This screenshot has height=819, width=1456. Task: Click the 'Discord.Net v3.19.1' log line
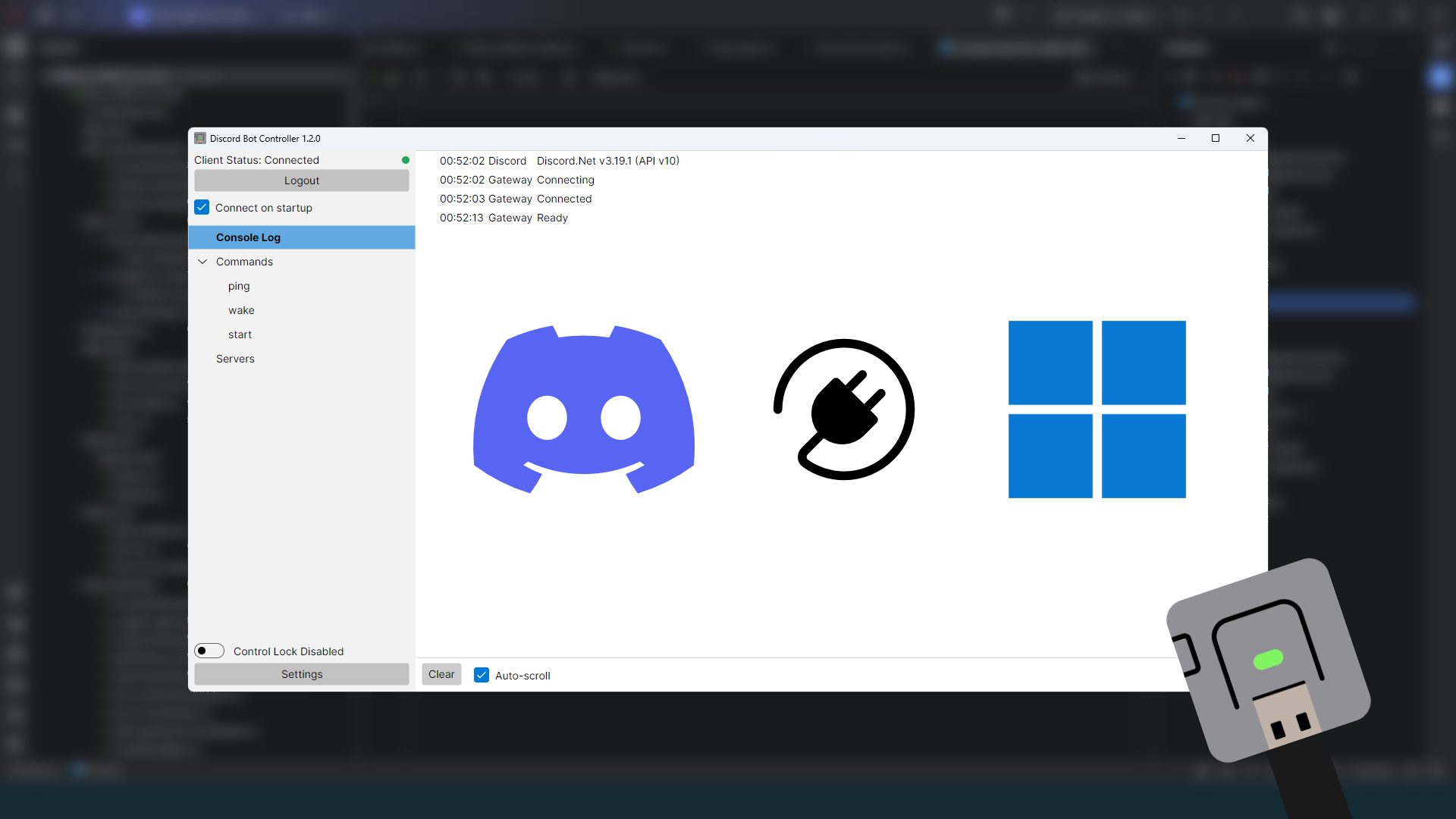click(x=560, y=161)
